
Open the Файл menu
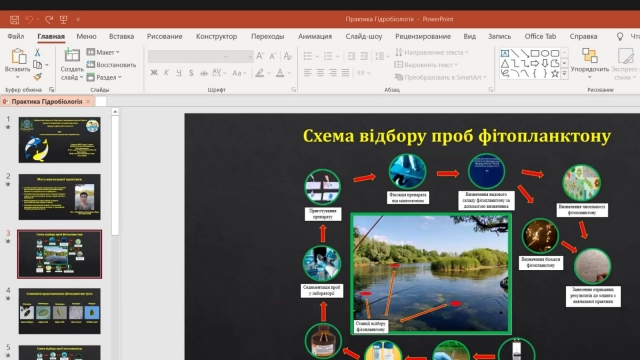tap(16, 36)
